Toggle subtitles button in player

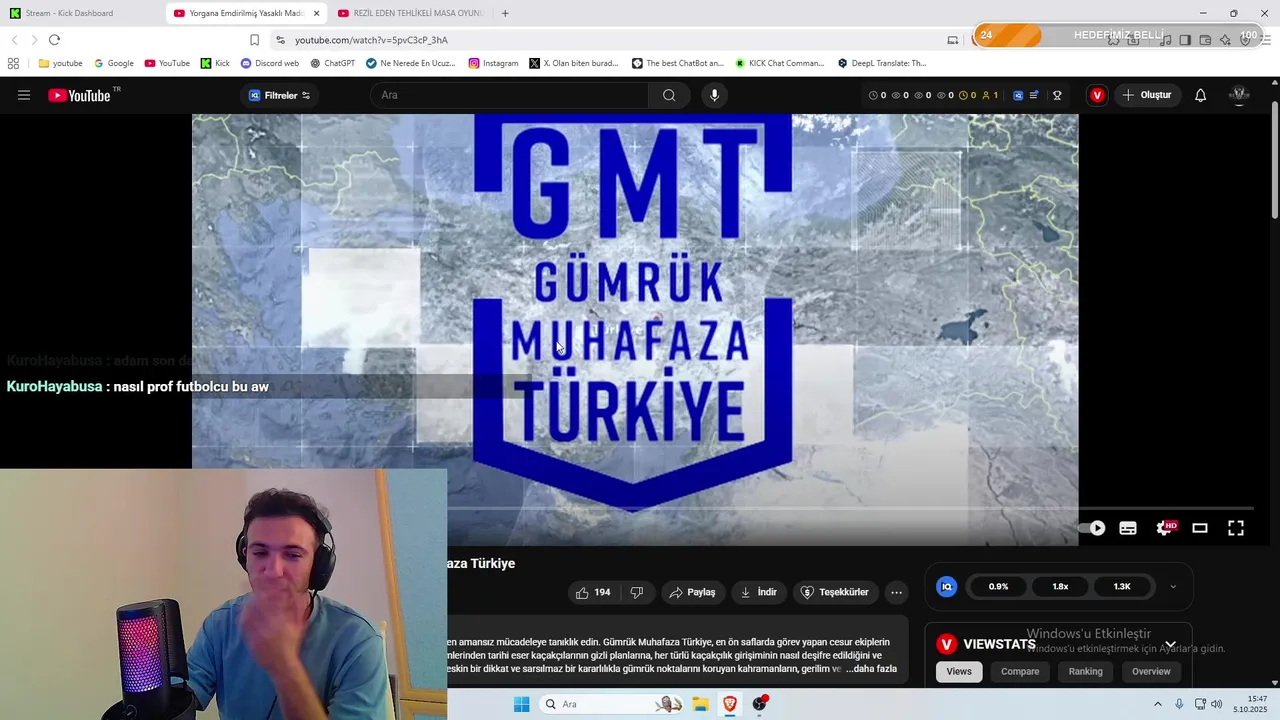click(1128, 528)
